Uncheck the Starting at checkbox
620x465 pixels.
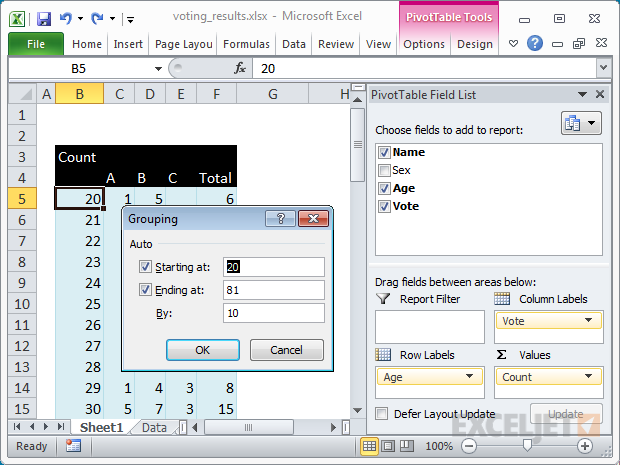tap(146, 267)
